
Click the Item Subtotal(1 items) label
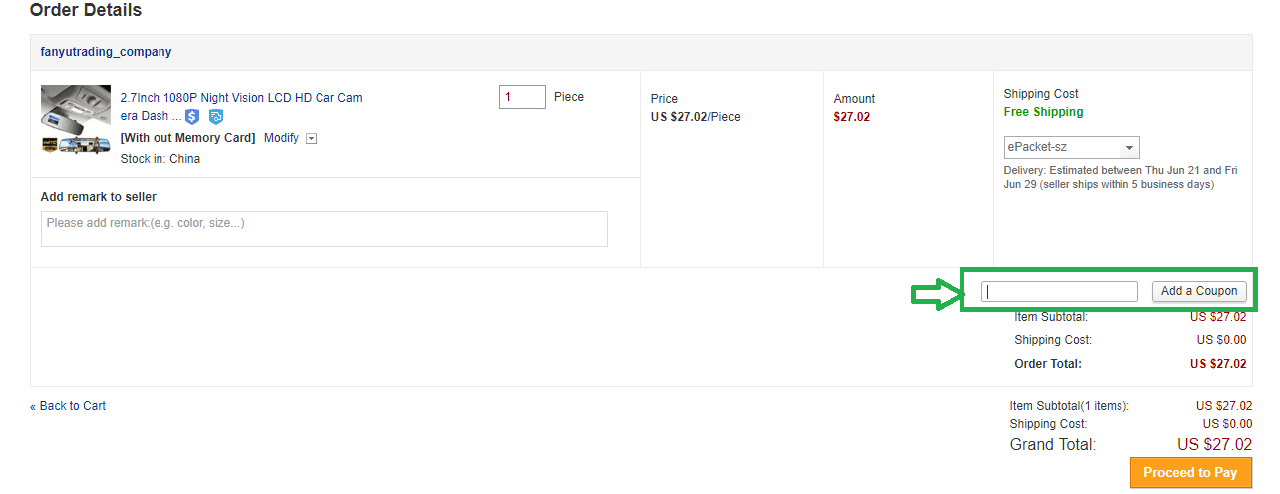click(x=1069, y=406)
